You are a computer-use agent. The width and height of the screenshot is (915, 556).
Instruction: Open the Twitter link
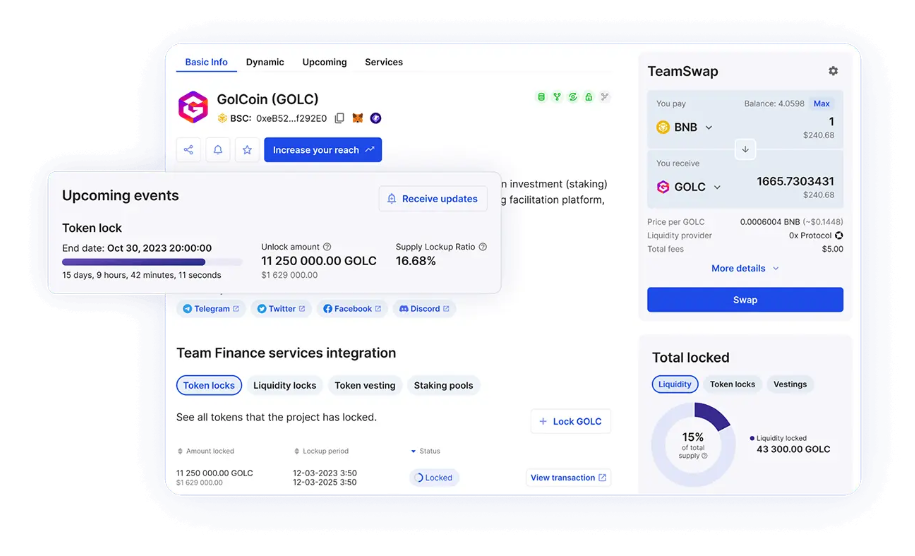(281, 309)
